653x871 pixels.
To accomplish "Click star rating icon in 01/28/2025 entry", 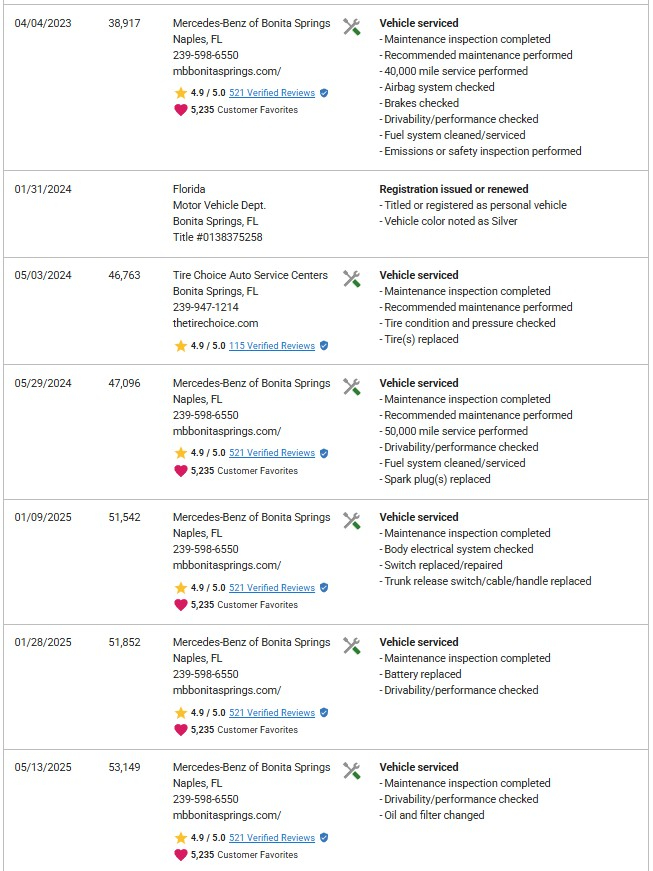I will pos(181,713).
